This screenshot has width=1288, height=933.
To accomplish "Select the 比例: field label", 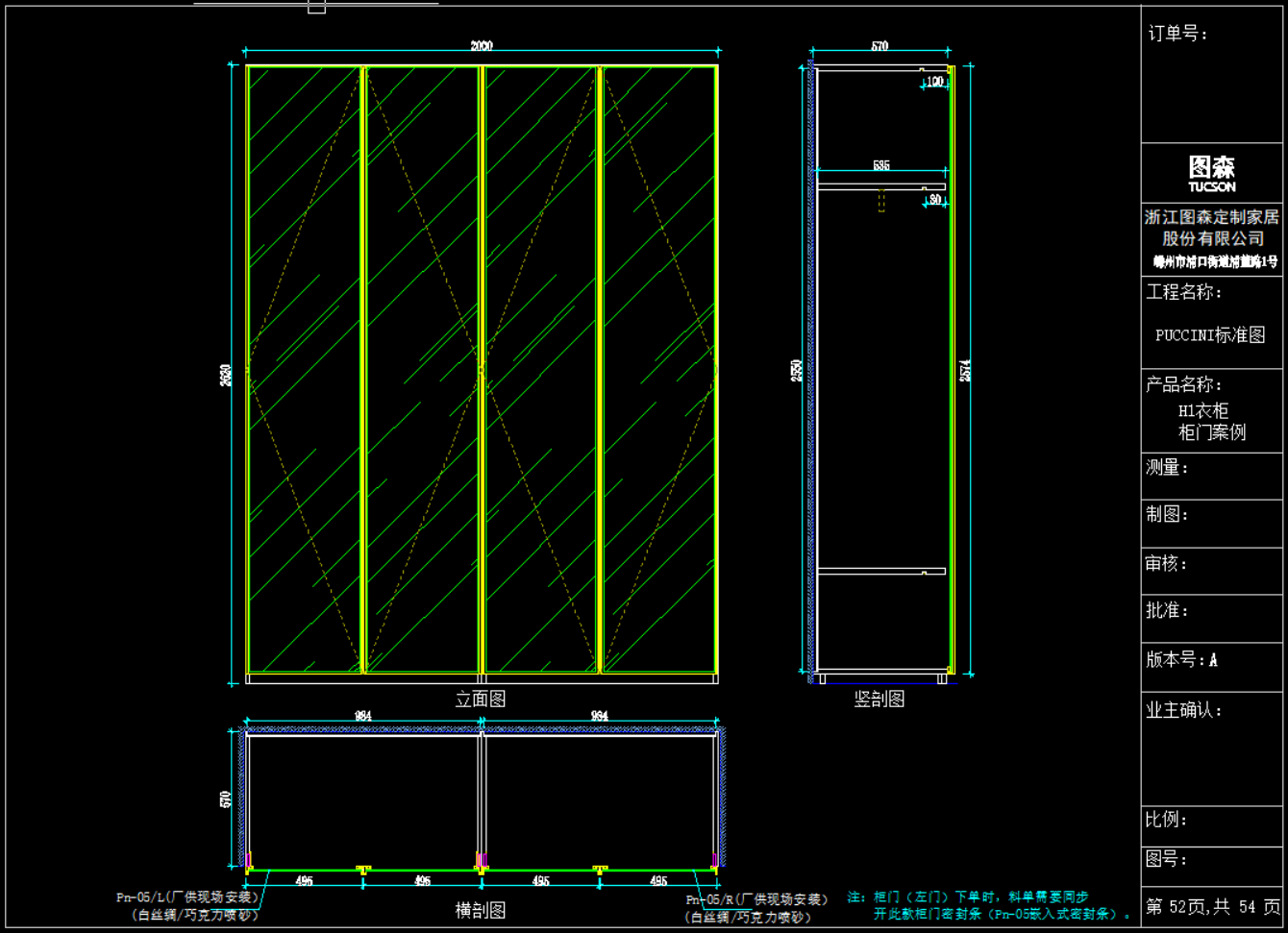I will point(1167,820).
